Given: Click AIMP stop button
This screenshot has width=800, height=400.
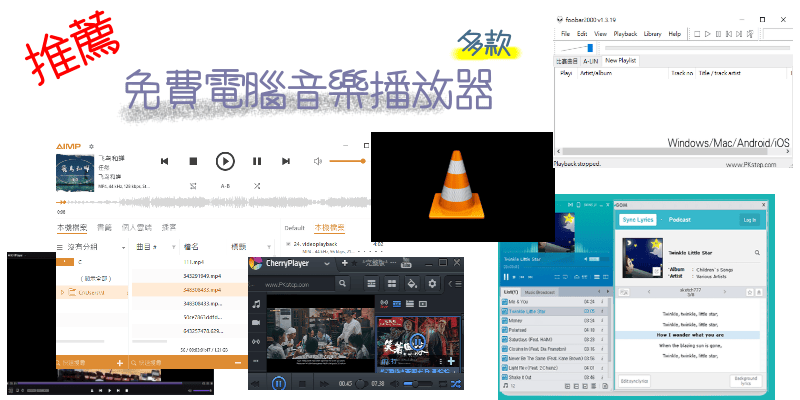Looking at the screenshot, I should click(x=193, y=161).
